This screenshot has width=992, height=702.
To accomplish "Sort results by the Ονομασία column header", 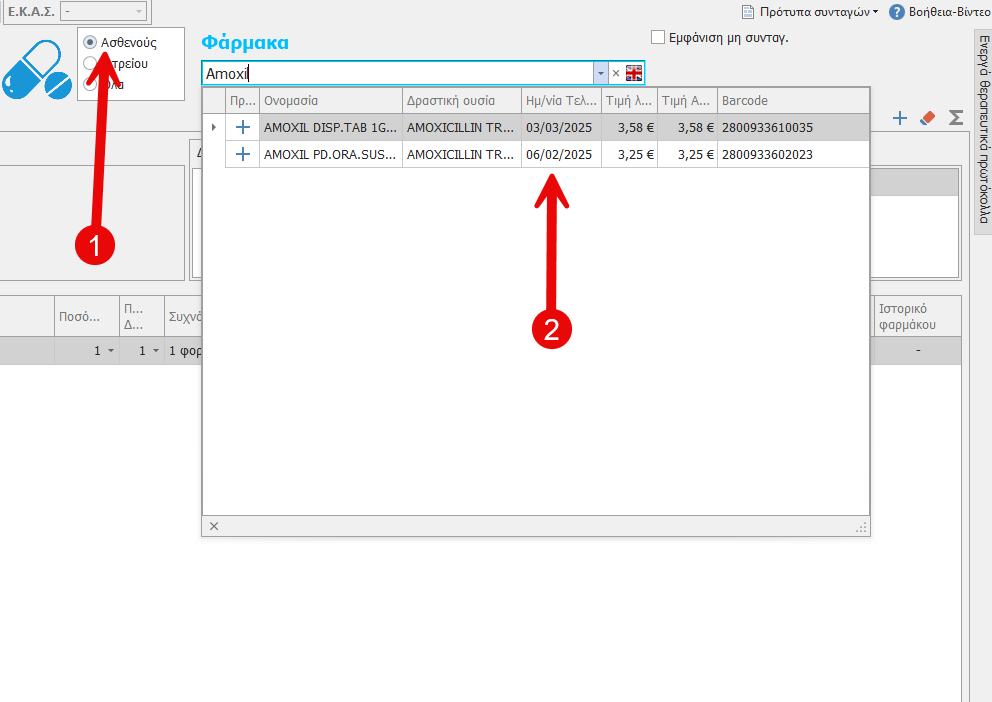I will 330,101.
